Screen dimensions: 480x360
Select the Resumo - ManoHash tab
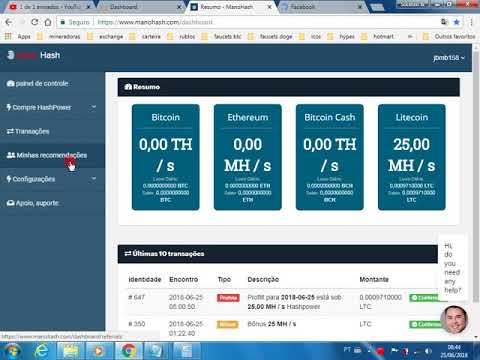click(x=230, y=7)
